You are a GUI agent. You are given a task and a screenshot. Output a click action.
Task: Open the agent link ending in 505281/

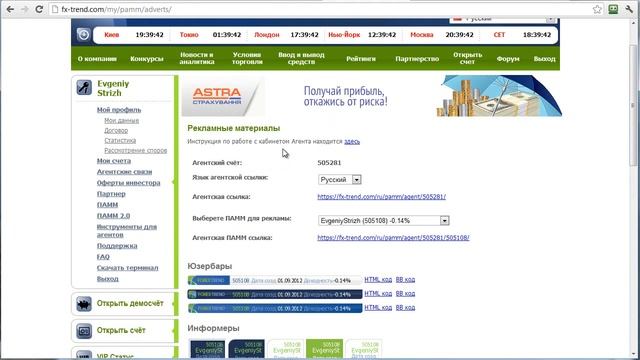click(x=382, y=197)
